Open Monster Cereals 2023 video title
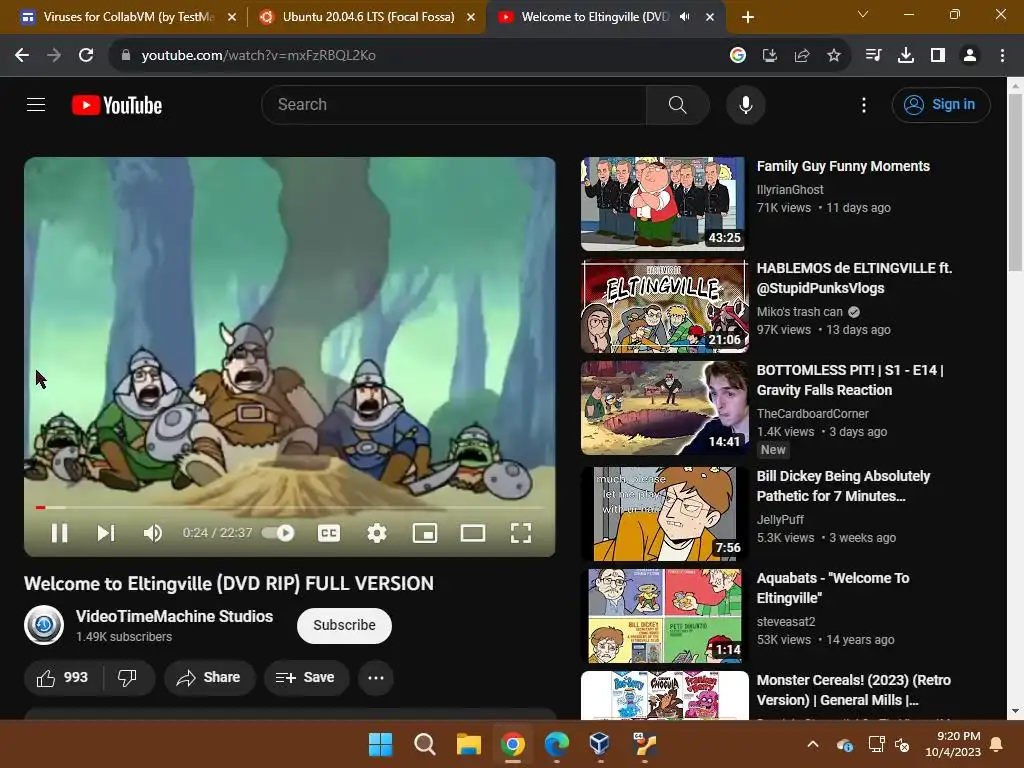 (854, 690)
